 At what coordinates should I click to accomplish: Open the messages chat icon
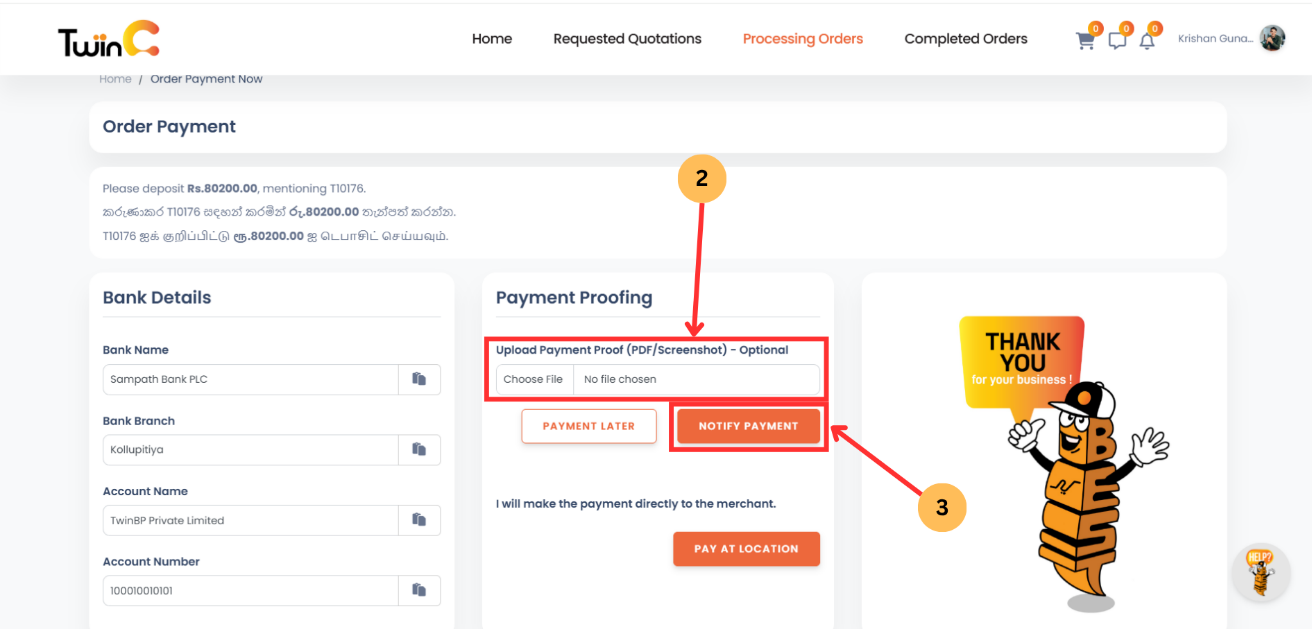click(1116, 41)
